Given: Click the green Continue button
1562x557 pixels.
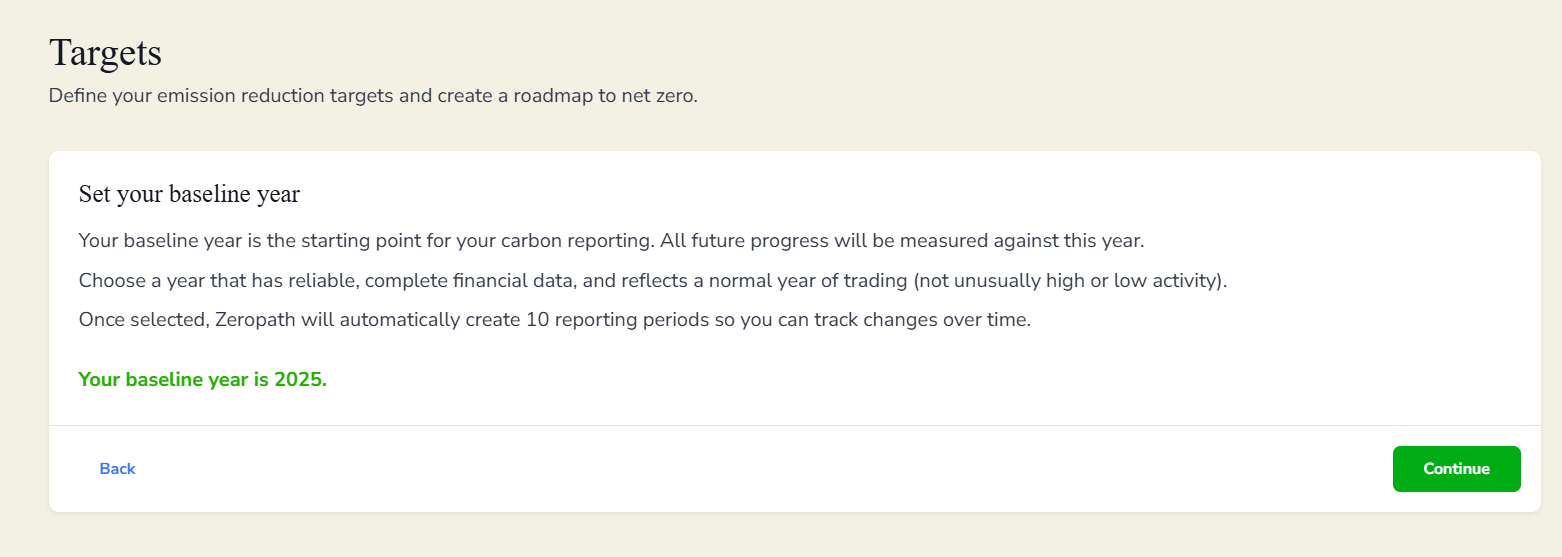Looking at the screenshot, I should (x=1456, y=469).
